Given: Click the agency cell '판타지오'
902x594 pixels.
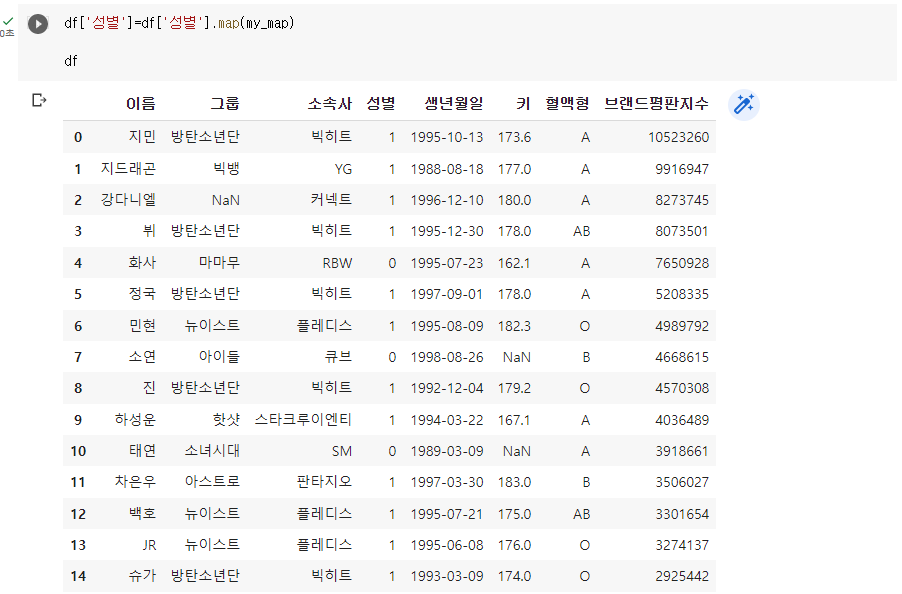Looking at the screenshot, I should pos(324,481).
